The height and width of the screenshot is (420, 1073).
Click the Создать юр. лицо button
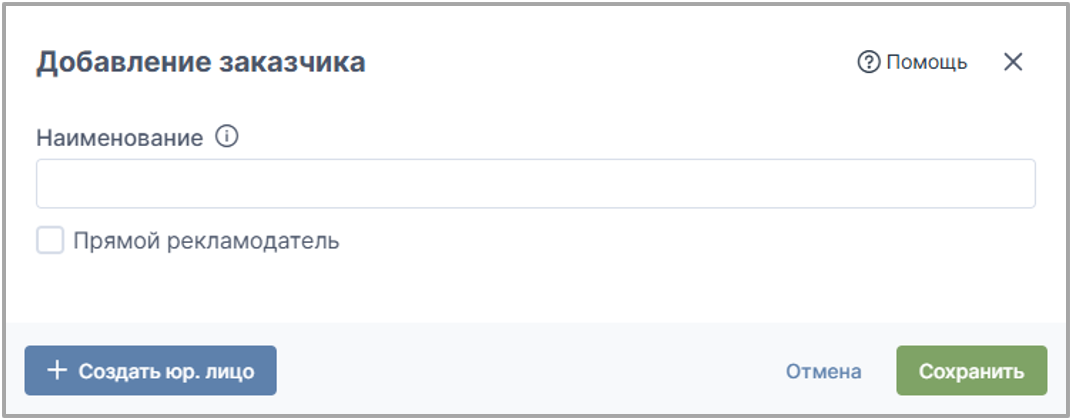(x=151, y=371)
